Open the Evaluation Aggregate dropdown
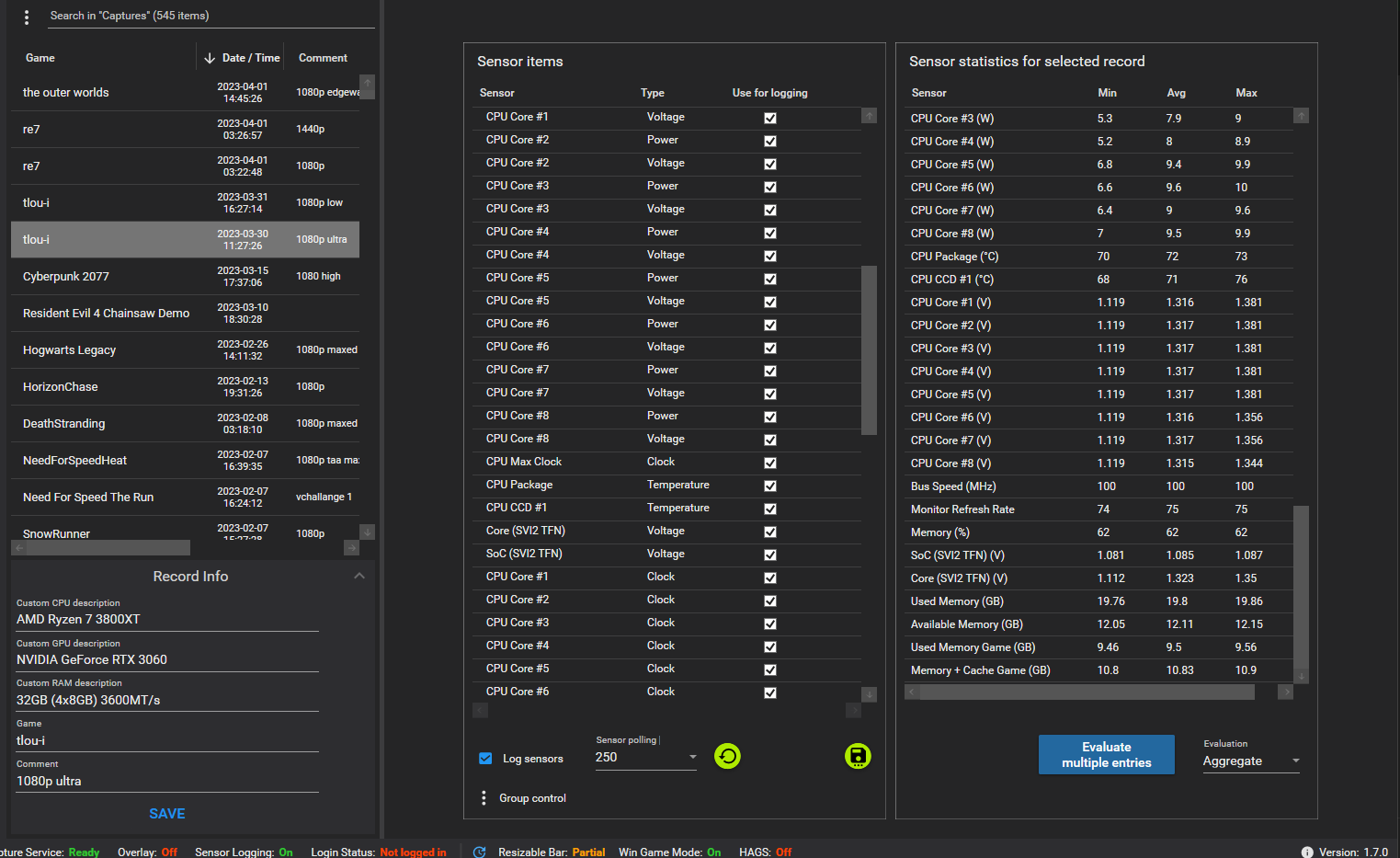 (1251, 761)
